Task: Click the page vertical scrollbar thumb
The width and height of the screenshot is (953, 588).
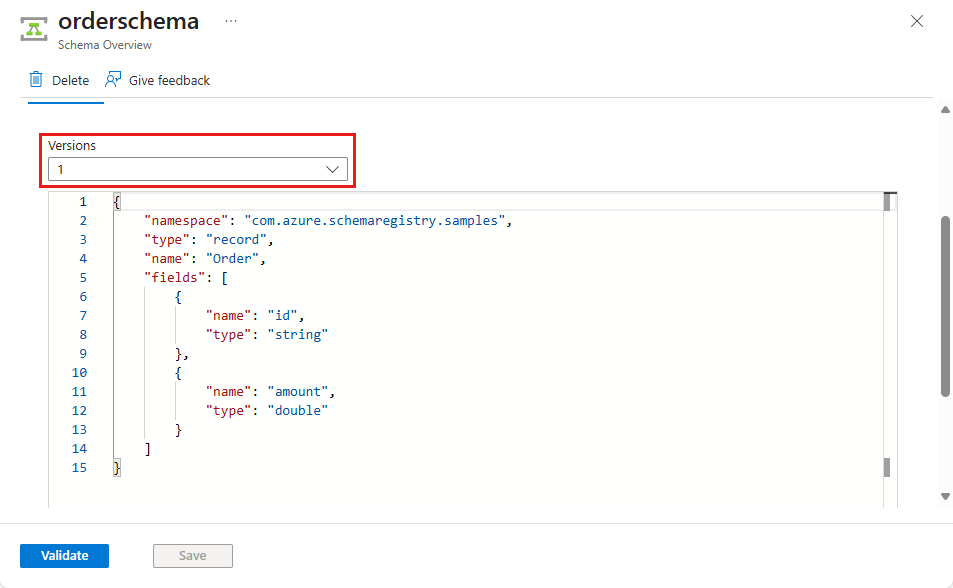Action: (945, 305)
